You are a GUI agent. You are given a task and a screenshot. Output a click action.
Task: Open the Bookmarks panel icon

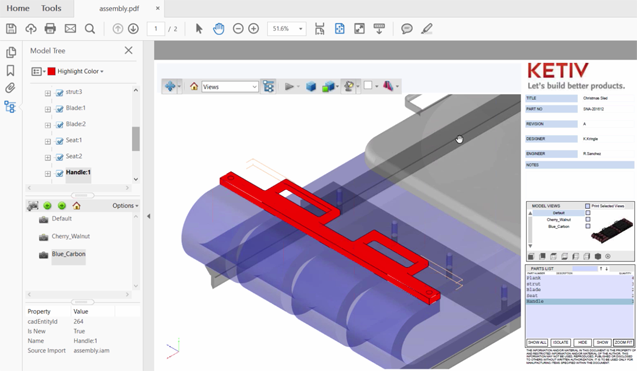tap(11, 70)
